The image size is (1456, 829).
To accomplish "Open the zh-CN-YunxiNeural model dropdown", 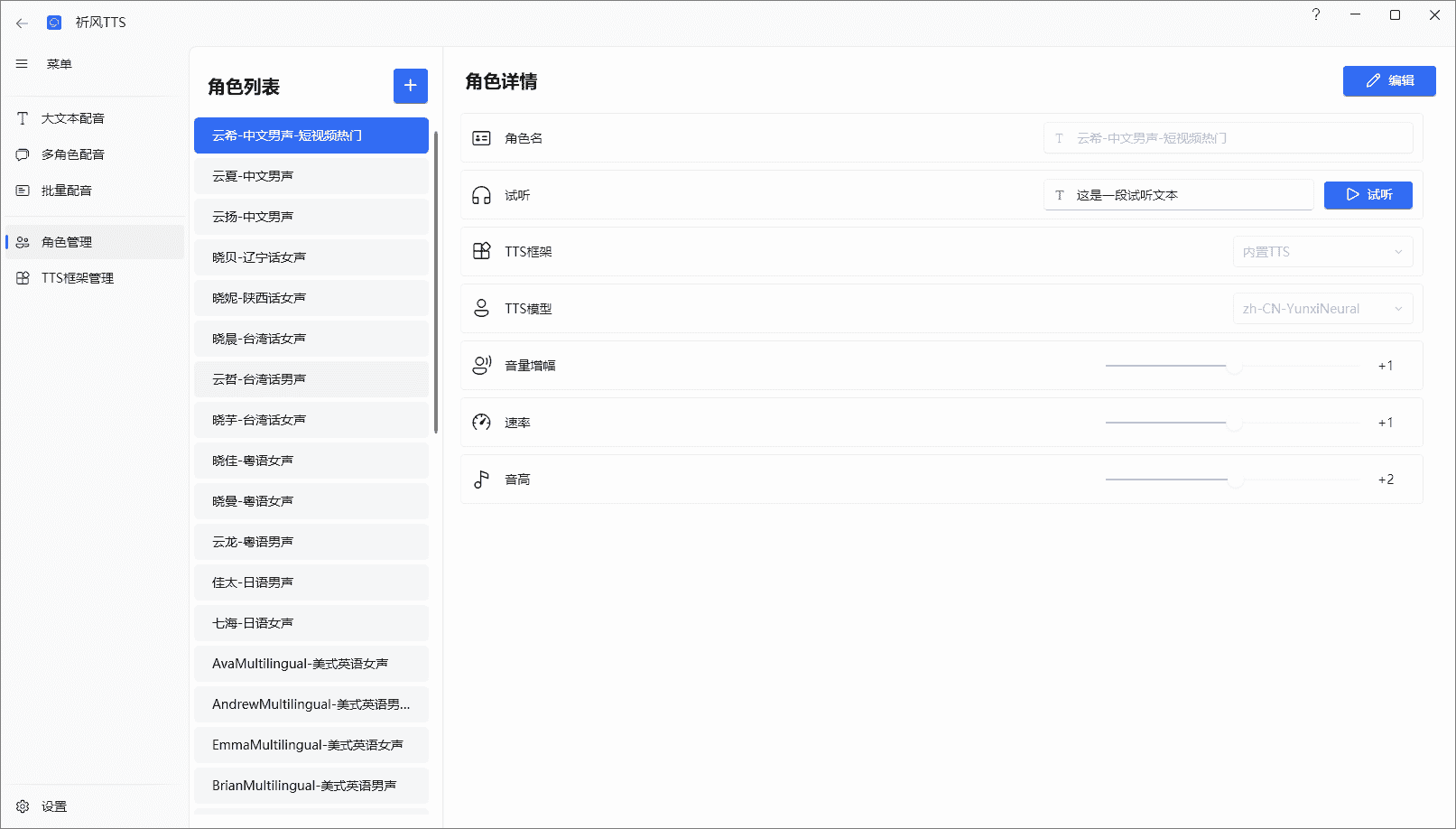I will (1322, 309).
